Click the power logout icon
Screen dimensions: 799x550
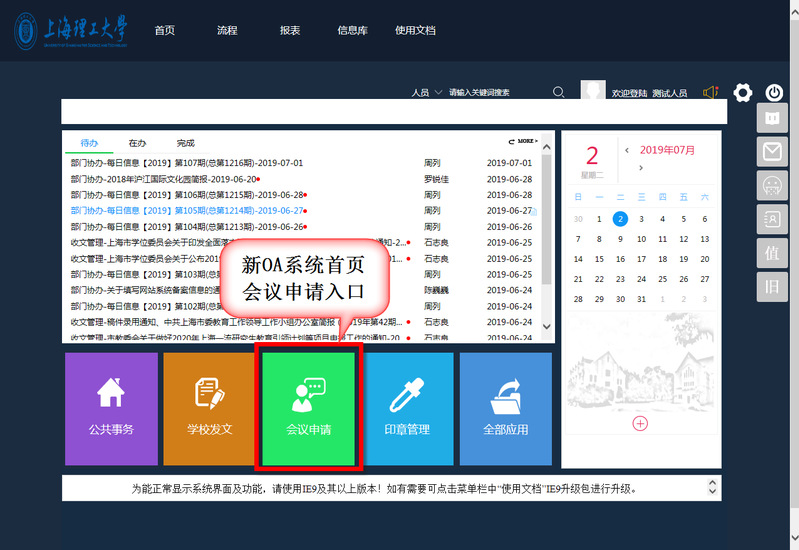click(774, 93)
